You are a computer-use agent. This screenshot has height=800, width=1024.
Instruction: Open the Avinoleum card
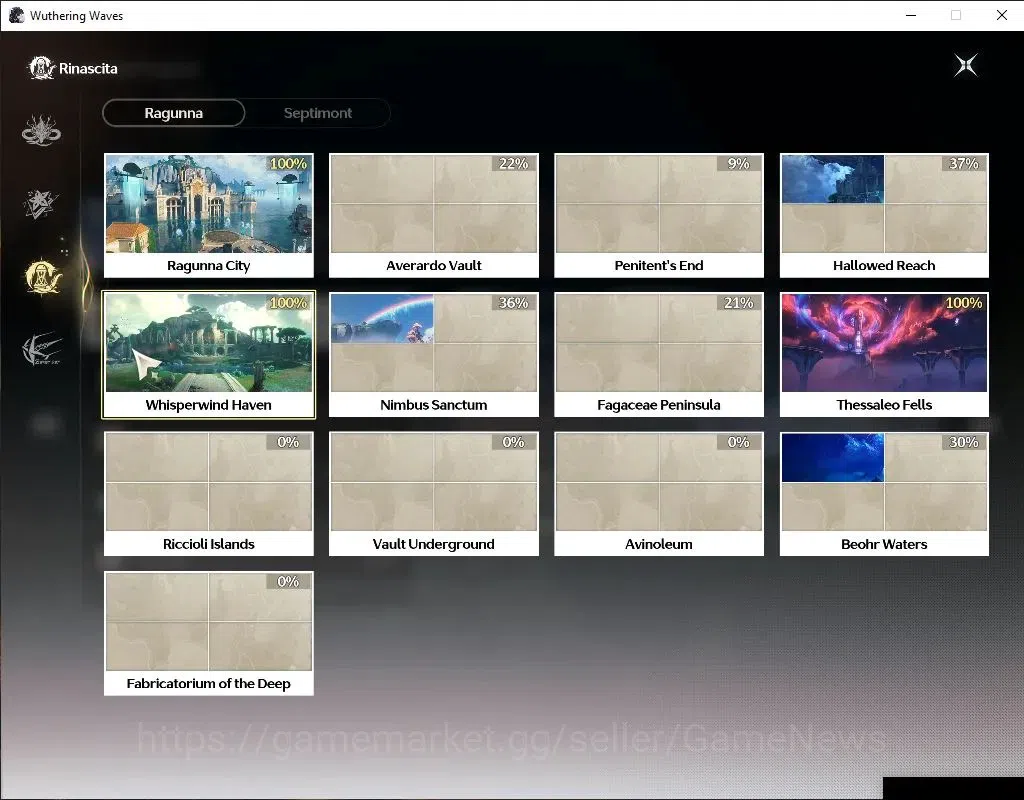659,494
